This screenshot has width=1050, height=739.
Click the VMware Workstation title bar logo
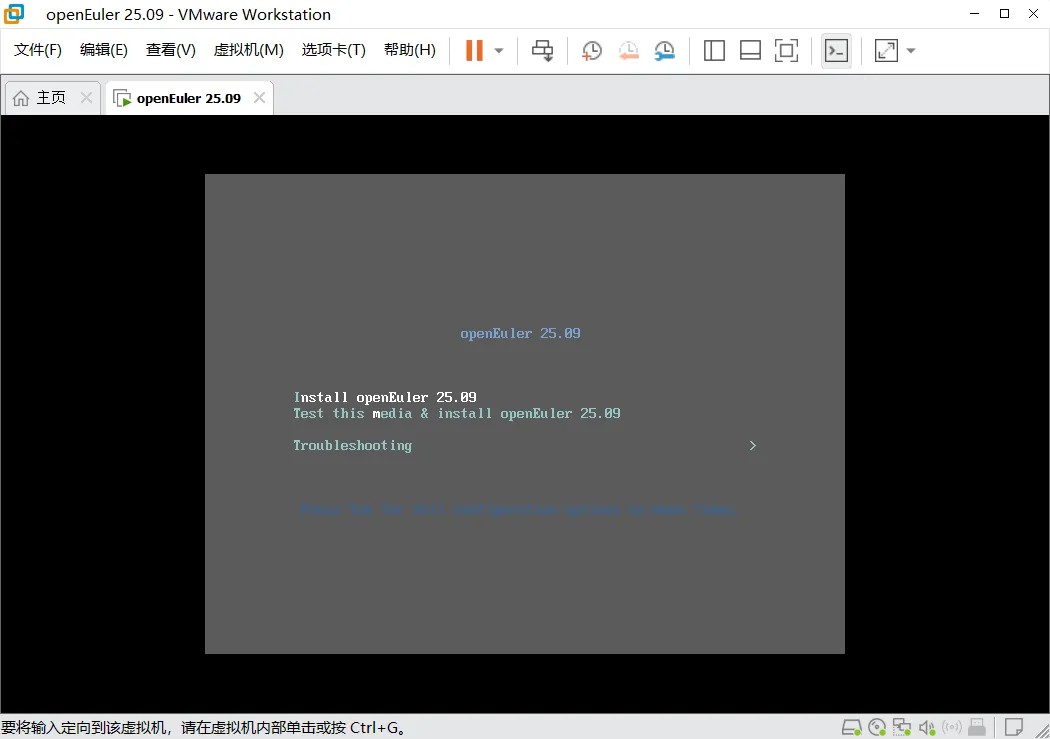[14, 13]
